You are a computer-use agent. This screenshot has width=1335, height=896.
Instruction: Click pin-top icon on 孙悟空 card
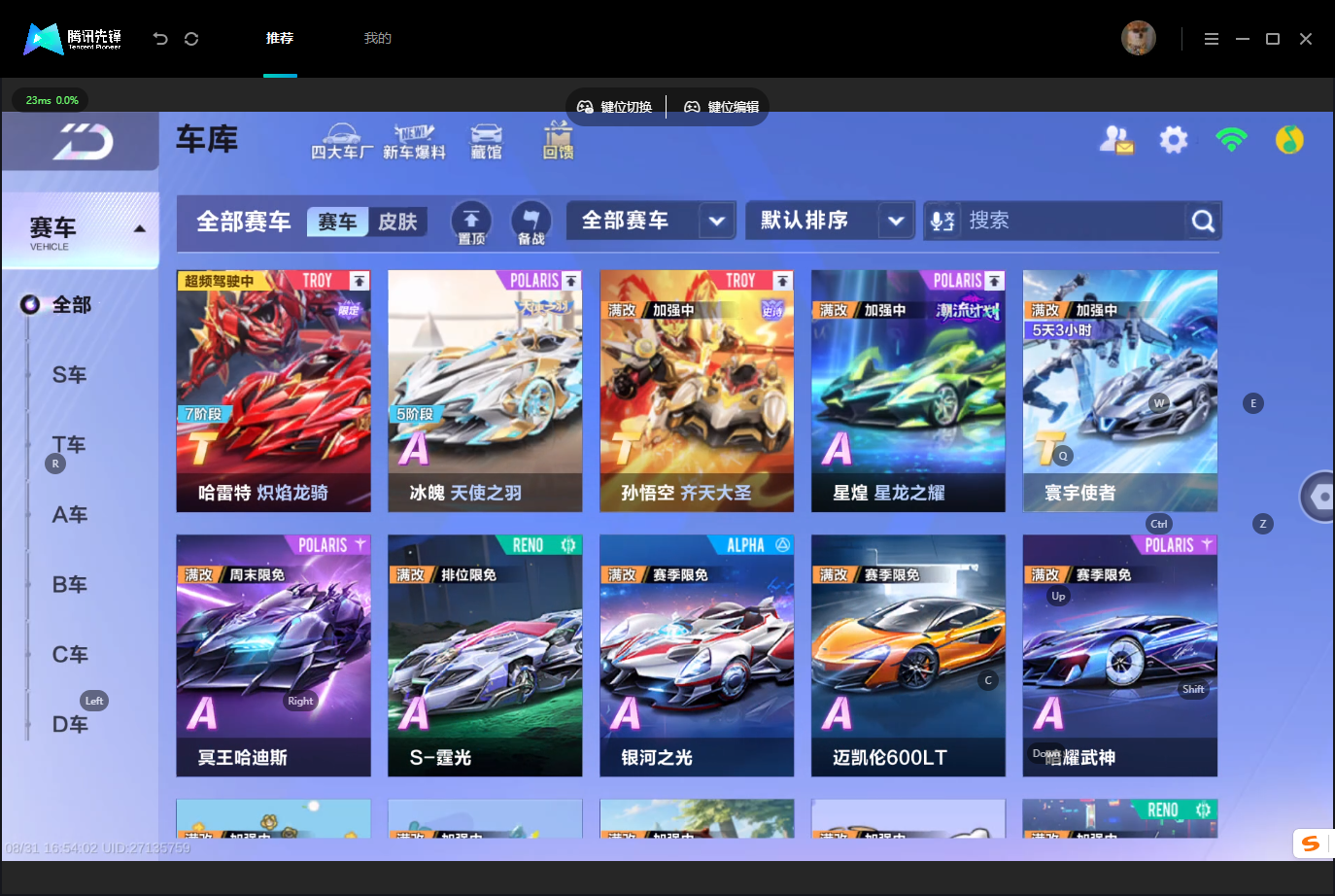(x=782, y=281)
